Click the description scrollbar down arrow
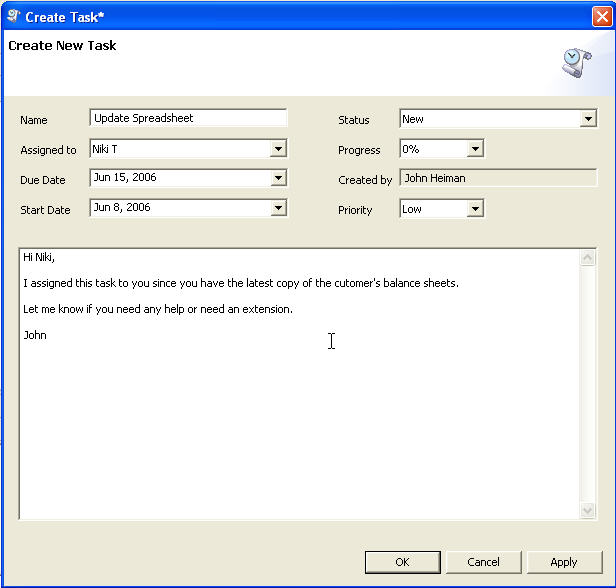The height and width of the screenshot is (588, 616). [588, 510]
